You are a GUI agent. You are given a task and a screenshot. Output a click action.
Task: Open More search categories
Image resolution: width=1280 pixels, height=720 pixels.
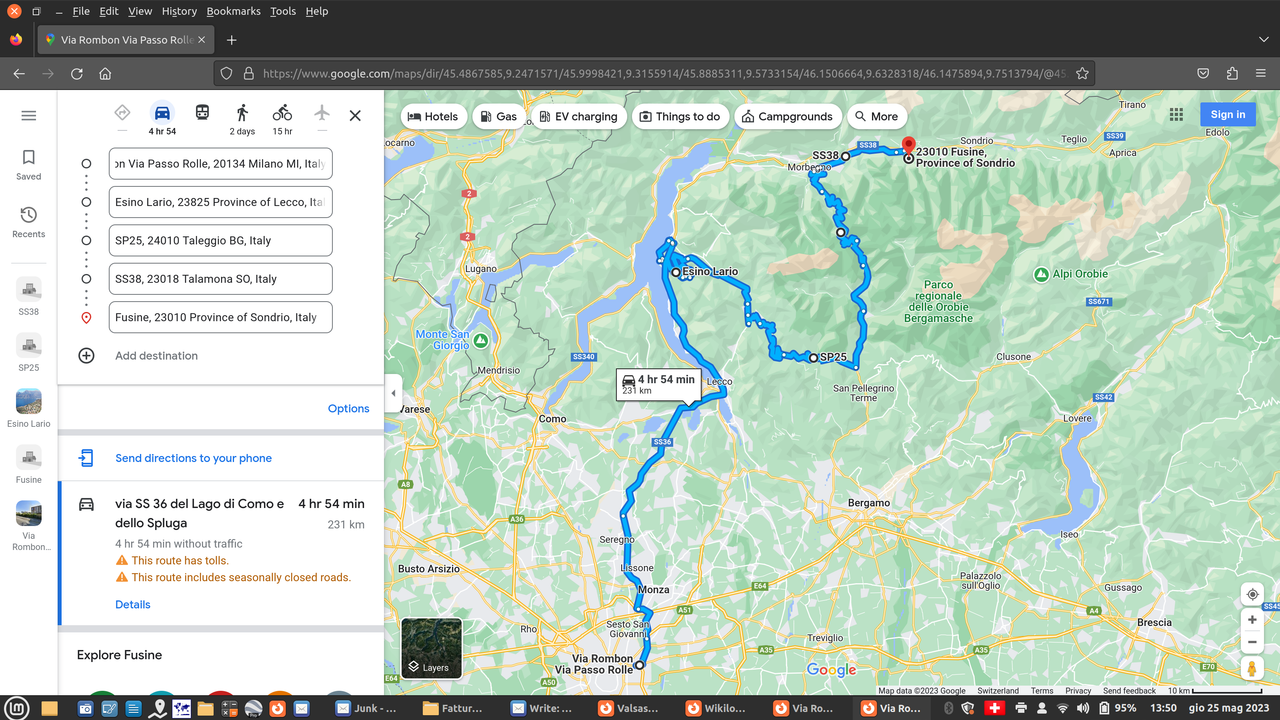click(x=876, y=116)
